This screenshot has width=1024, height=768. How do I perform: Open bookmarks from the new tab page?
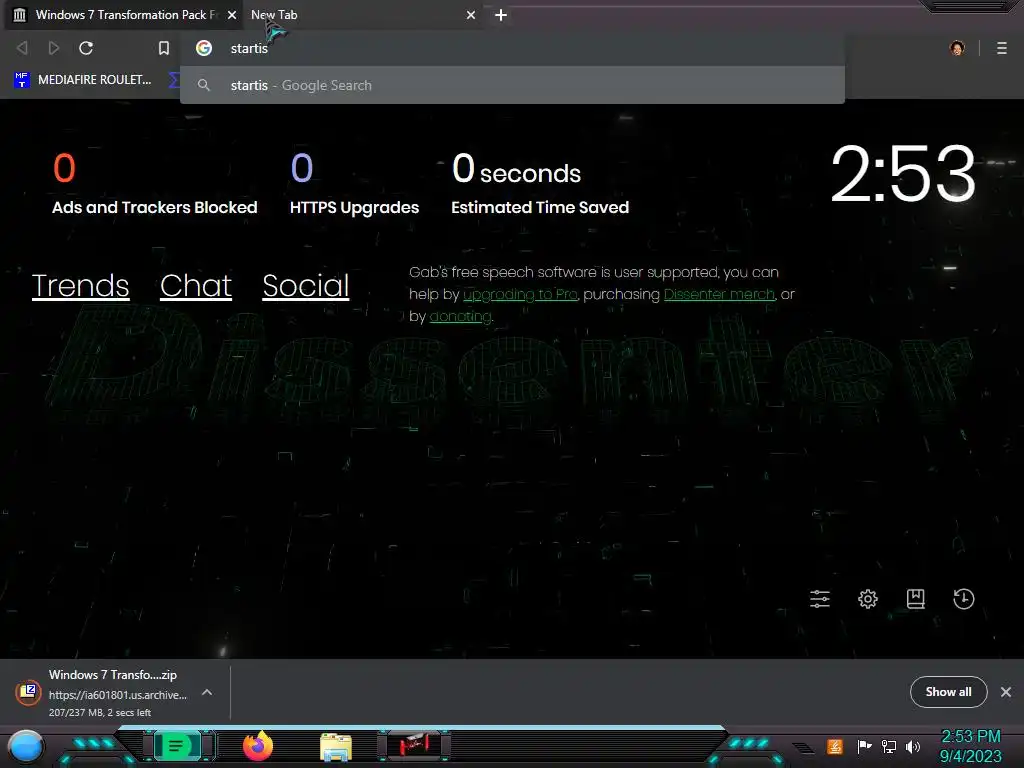916,599
